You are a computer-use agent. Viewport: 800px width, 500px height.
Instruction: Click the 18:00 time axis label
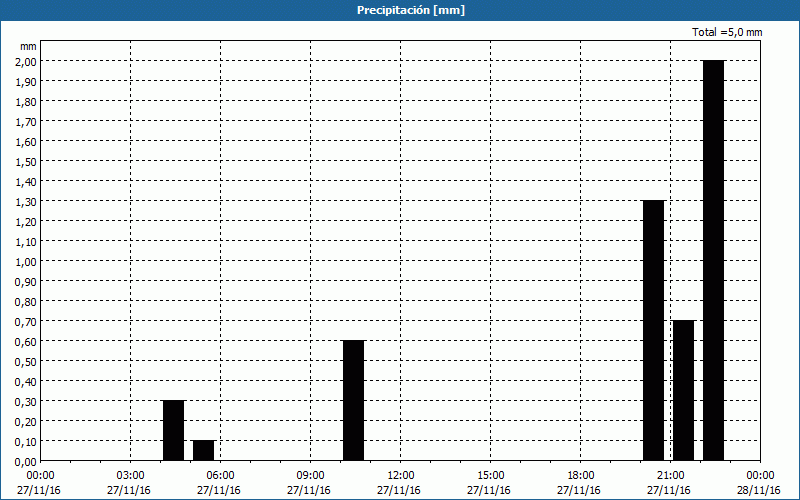click(x=581, y=476)
